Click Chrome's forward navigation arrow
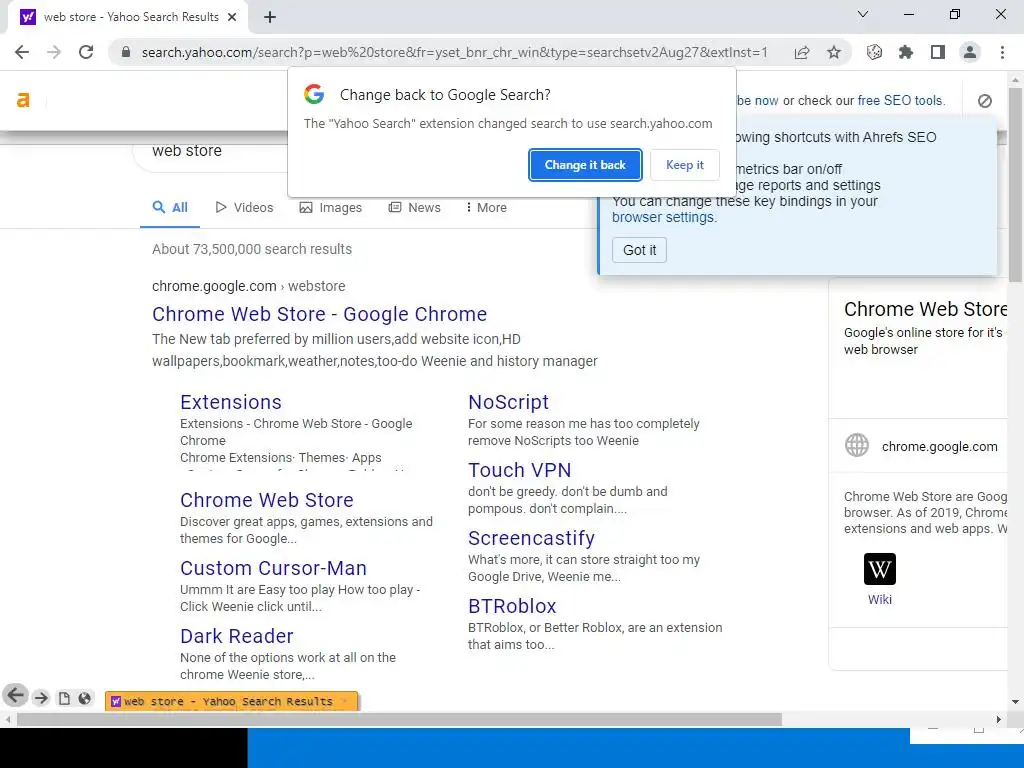 [54, 52]
